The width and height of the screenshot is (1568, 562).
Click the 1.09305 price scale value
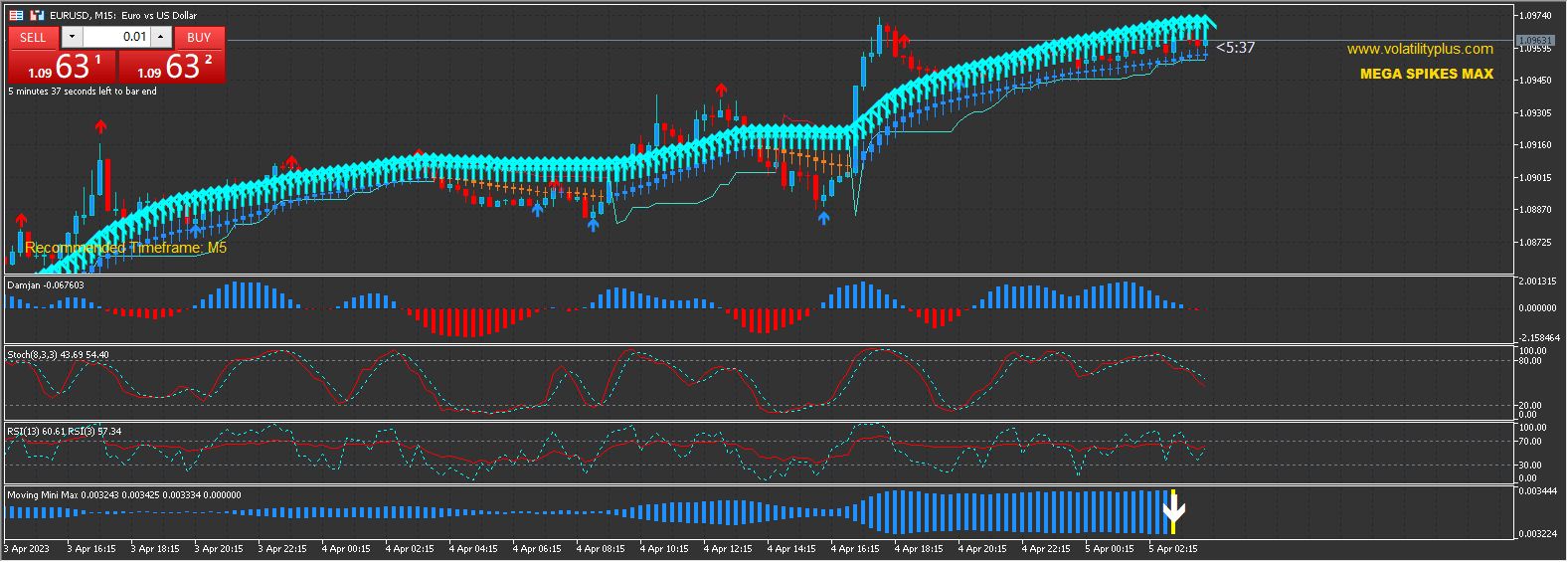coord(1535,113)
